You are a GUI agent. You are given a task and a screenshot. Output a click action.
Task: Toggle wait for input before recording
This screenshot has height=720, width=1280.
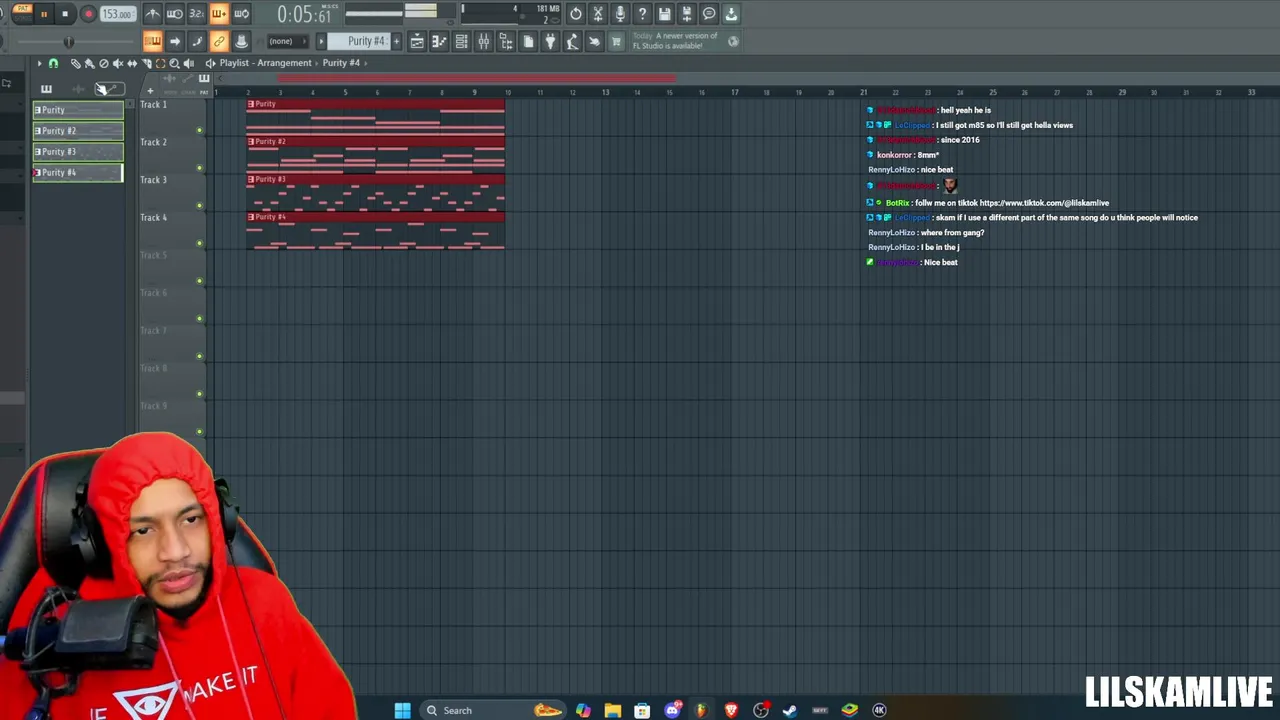(x=174, y=14)
